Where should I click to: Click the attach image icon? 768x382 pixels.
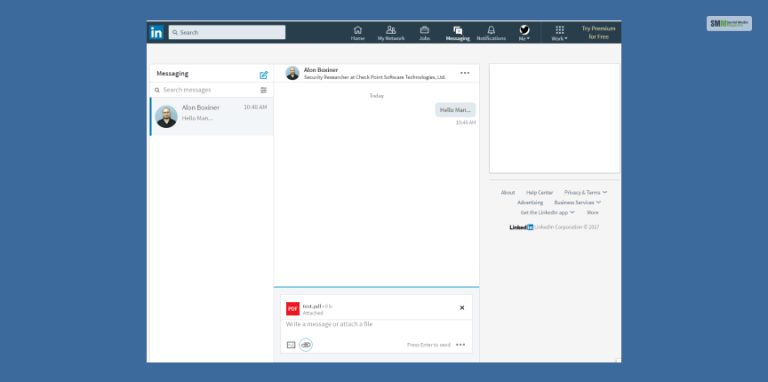click(x=291, y=345)
